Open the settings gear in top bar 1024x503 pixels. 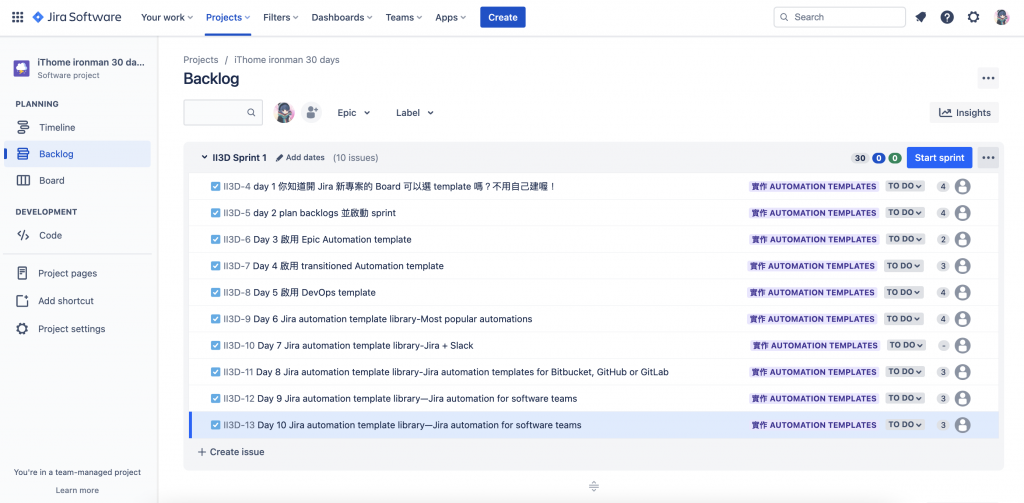[x=974, y=18]
